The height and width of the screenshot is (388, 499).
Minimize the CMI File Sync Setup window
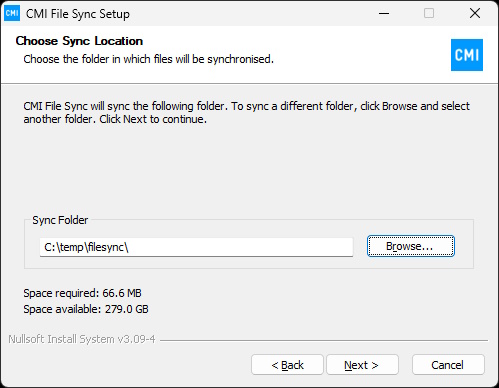[x=384, y=13]
